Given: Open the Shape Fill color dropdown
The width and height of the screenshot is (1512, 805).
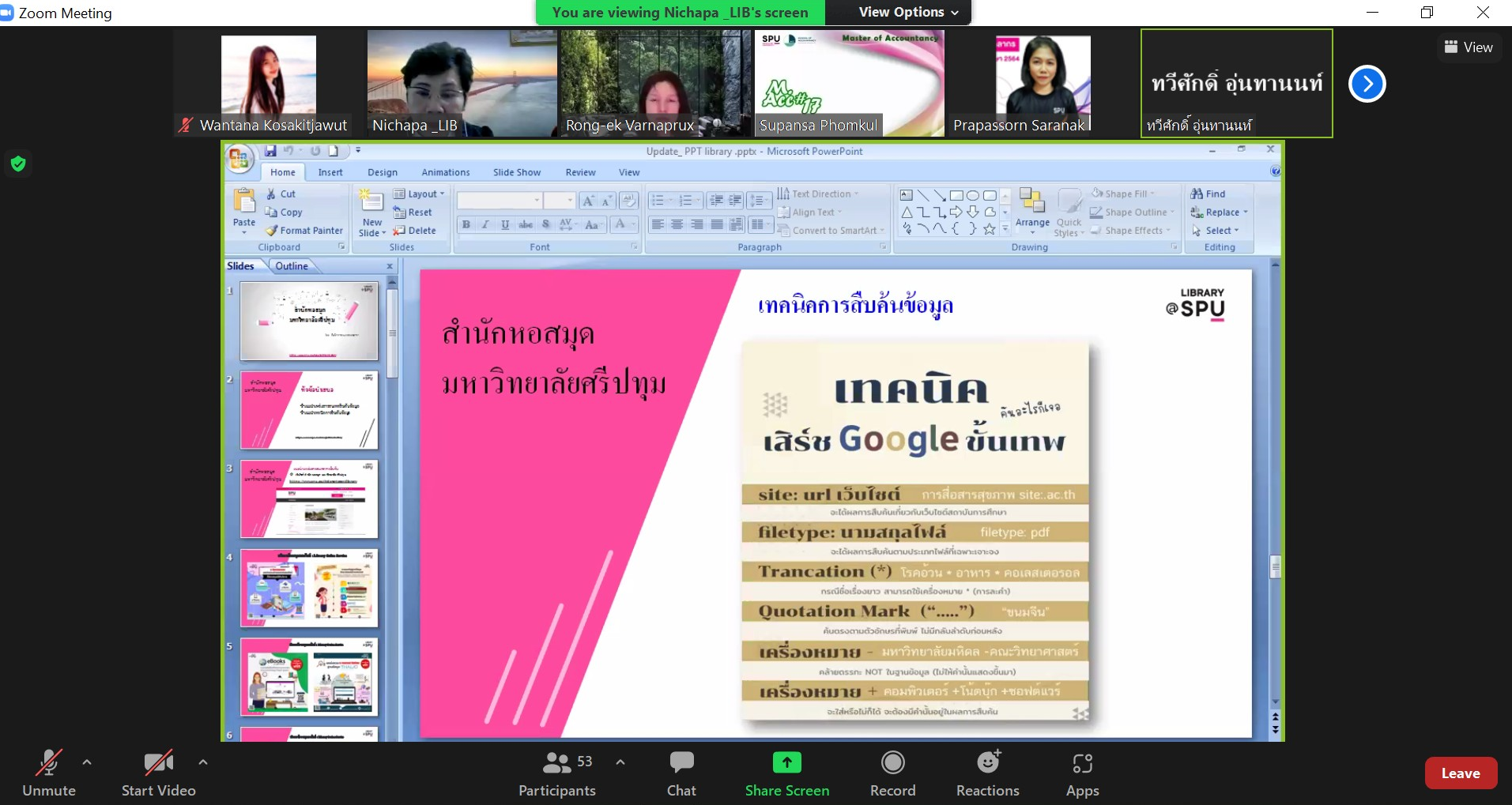Looking at the screenshot, I should (x=1123, y=194).
